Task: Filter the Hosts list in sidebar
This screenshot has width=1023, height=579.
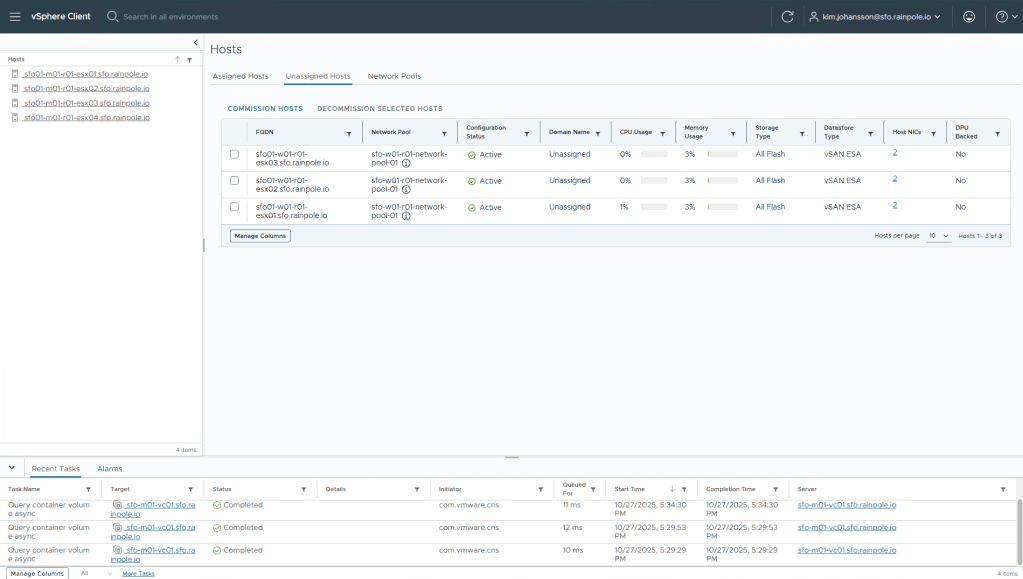Action: (189, 60)
